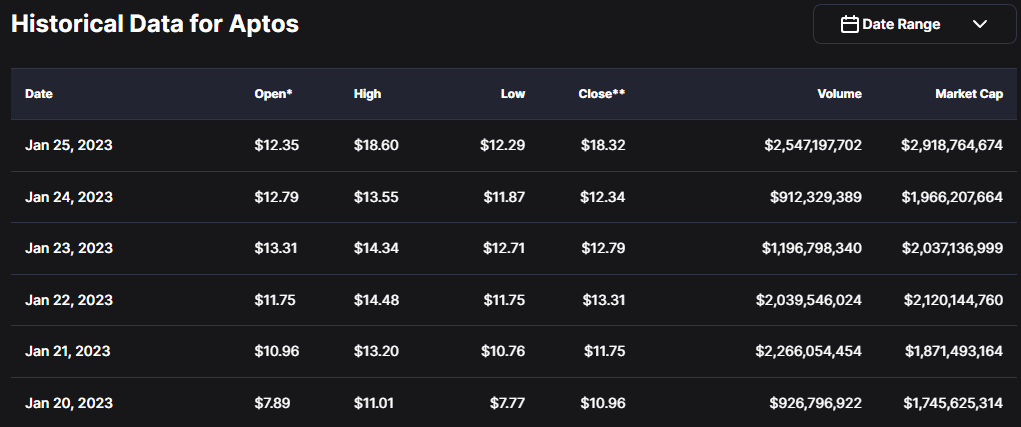The height and width of the screenshot is (427, 1021).
Task: Sort by the Date column header
Action: click(x=39, y=94)
